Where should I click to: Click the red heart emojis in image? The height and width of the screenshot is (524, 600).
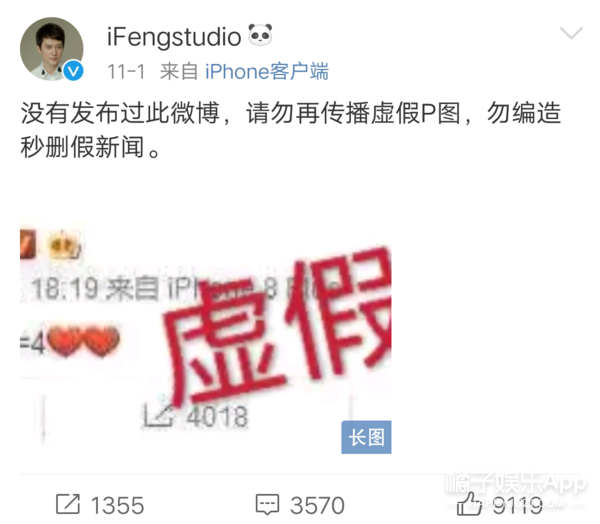tap(83, 341)
